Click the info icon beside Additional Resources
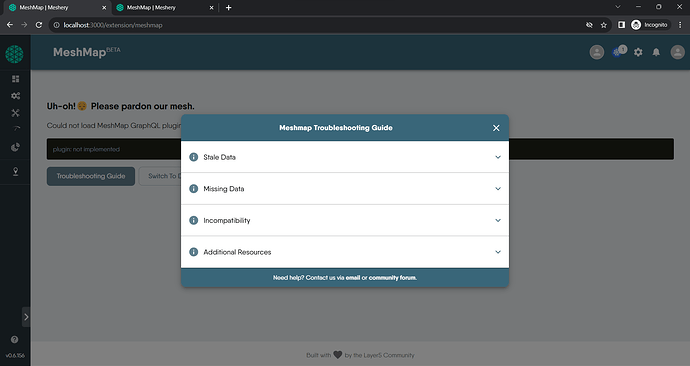The height and width of the screenshot is (366, 690). click(194, 252)
